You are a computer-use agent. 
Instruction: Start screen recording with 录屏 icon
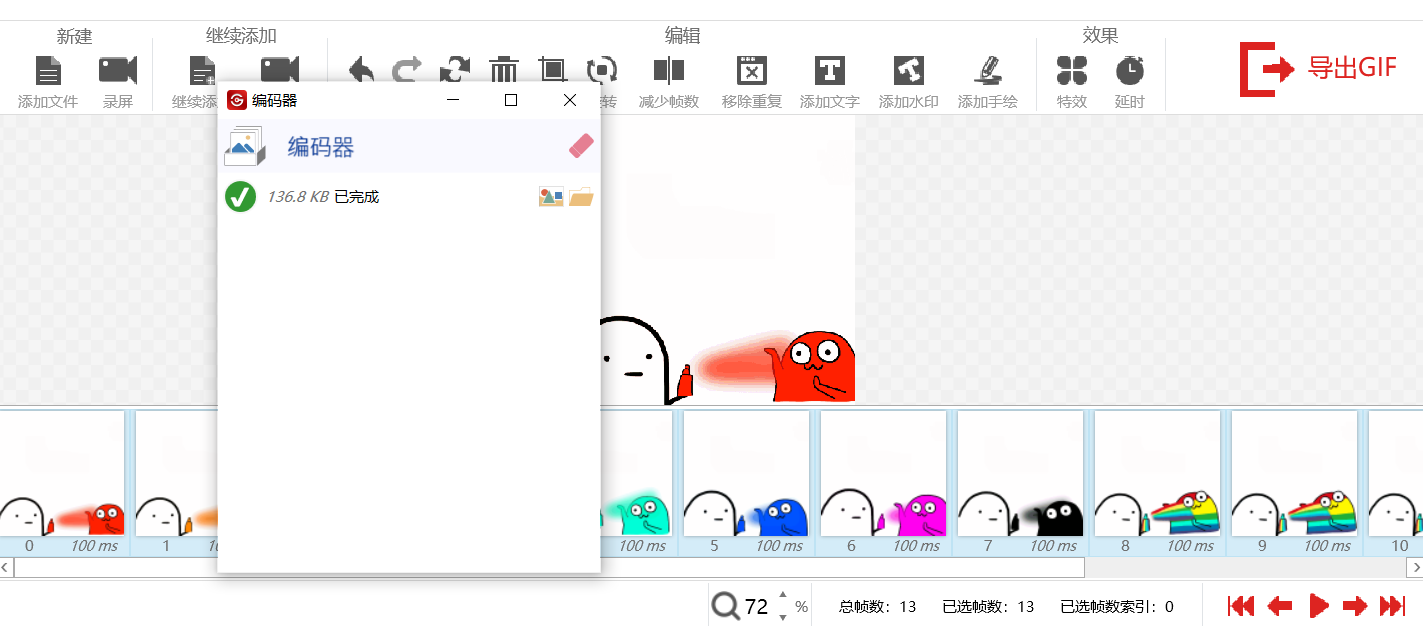[117, 71]
